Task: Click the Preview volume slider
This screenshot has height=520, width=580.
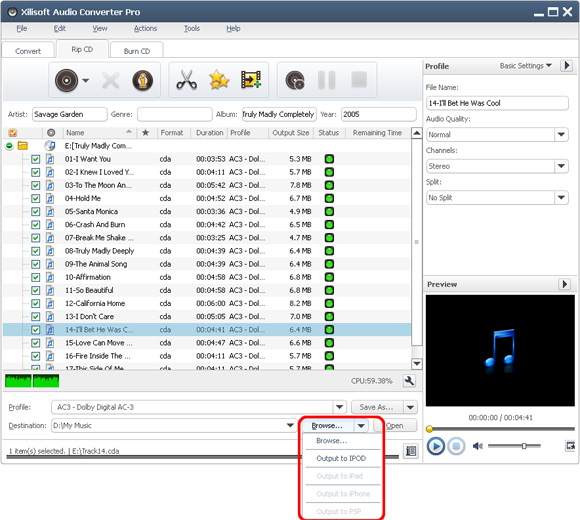Action: [x=514, y=446]
